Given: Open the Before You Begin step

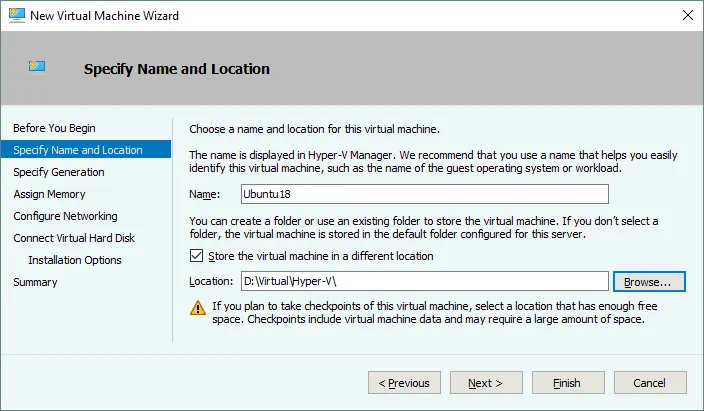Looking at the screenshot, I should tap(55, 128).
